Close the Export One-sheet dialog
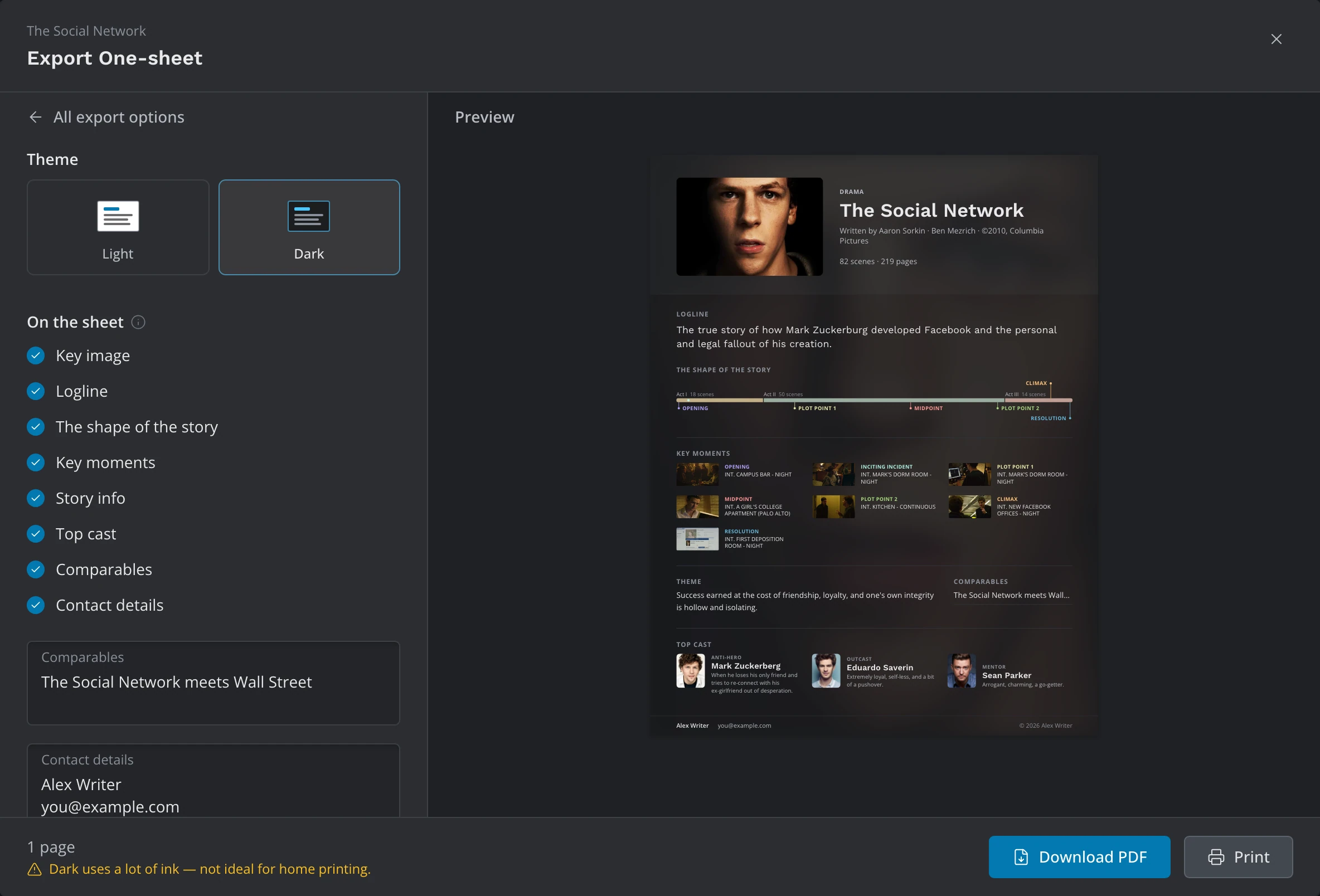Viewport: 1320px width, 896px height. pyautogui.click(x=1276, y=39)
